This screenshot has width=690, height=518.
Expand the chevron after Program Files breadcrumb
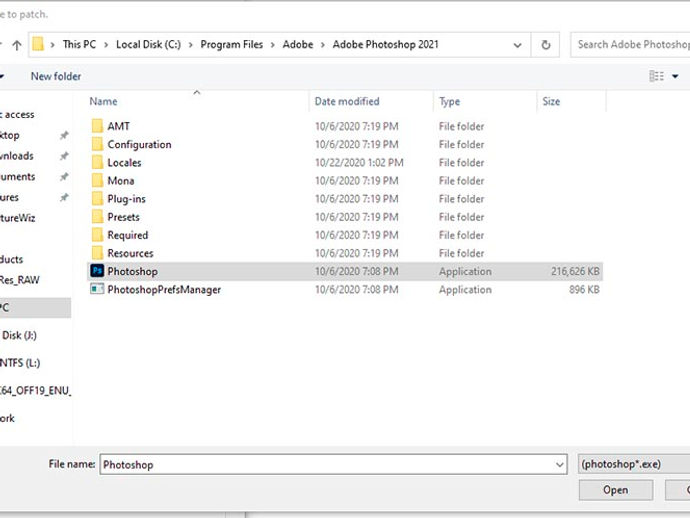pyautogui.click(x=273, y=45)
